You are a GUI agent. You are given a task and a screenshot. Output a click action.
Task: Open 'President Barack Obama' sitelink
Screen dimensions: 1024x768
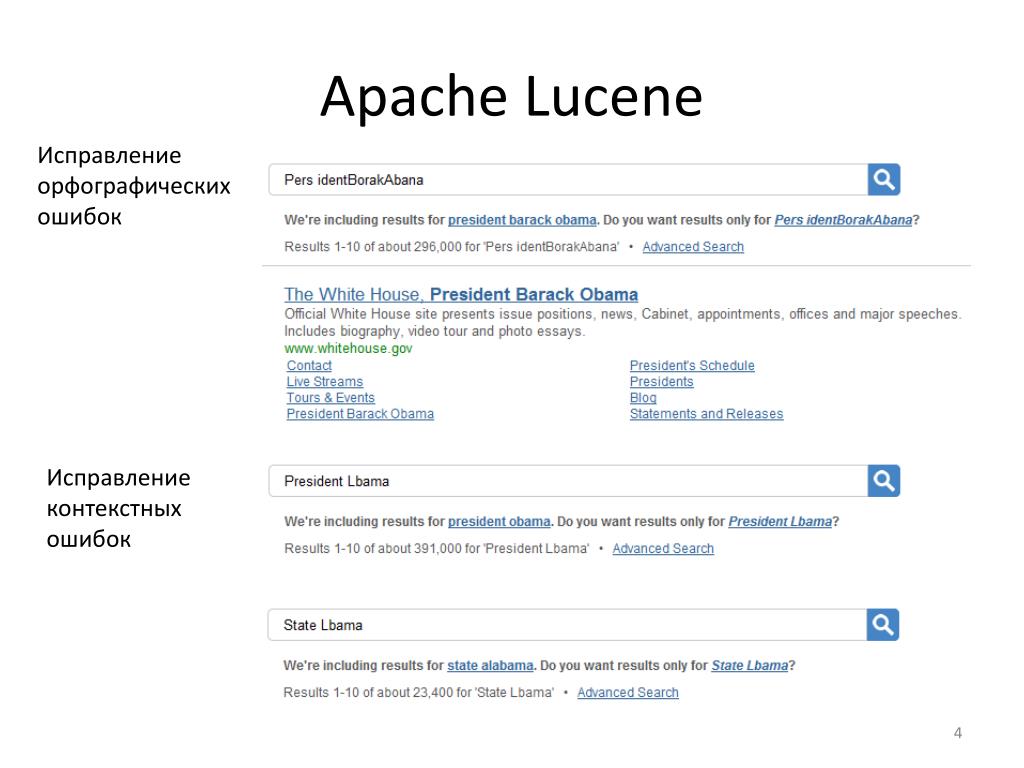pos(360,414)
